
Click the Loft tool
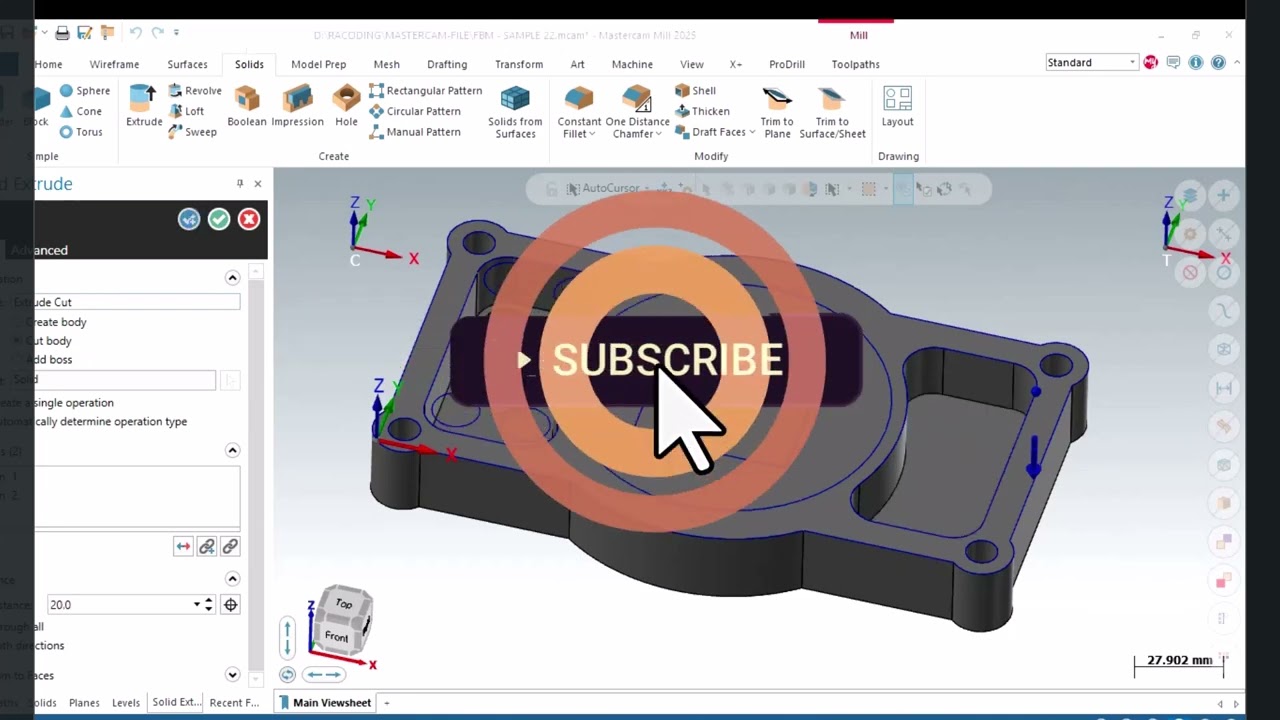coord(186,111)
